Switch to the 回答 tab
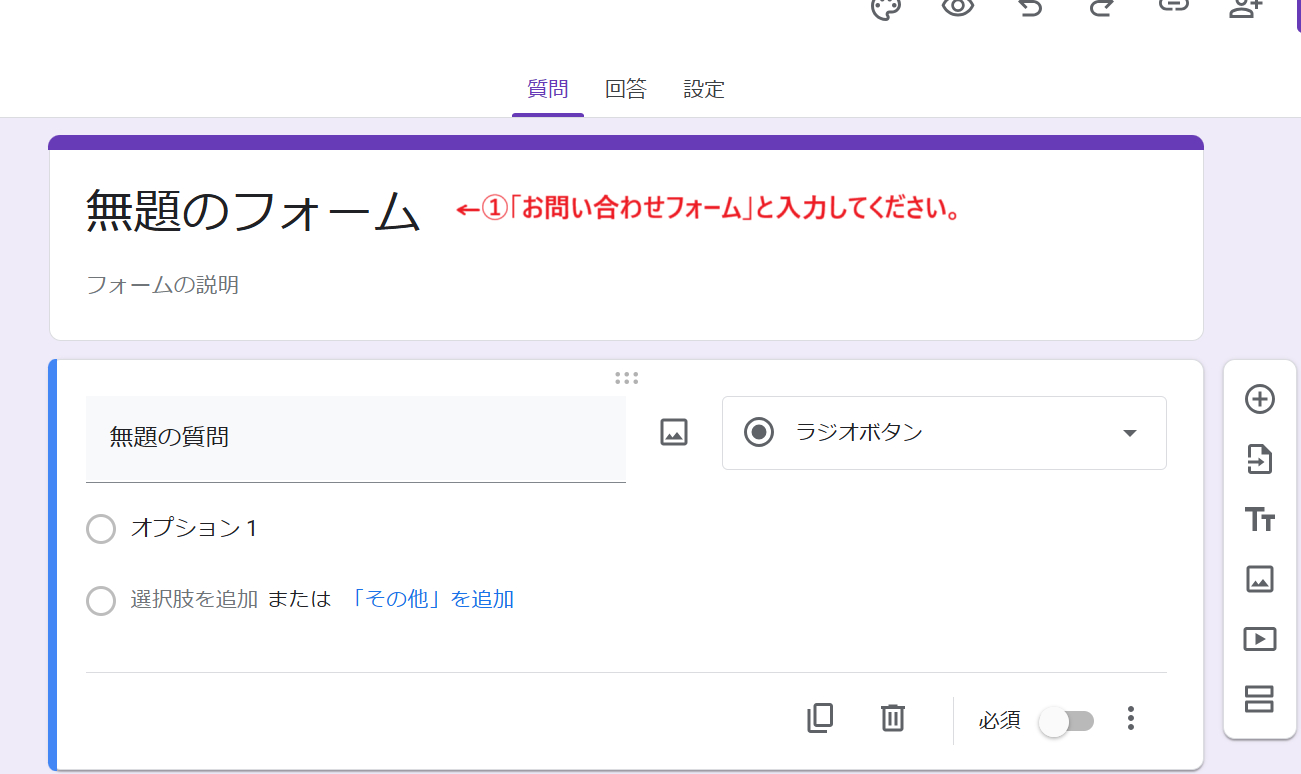 pos(626,89)
